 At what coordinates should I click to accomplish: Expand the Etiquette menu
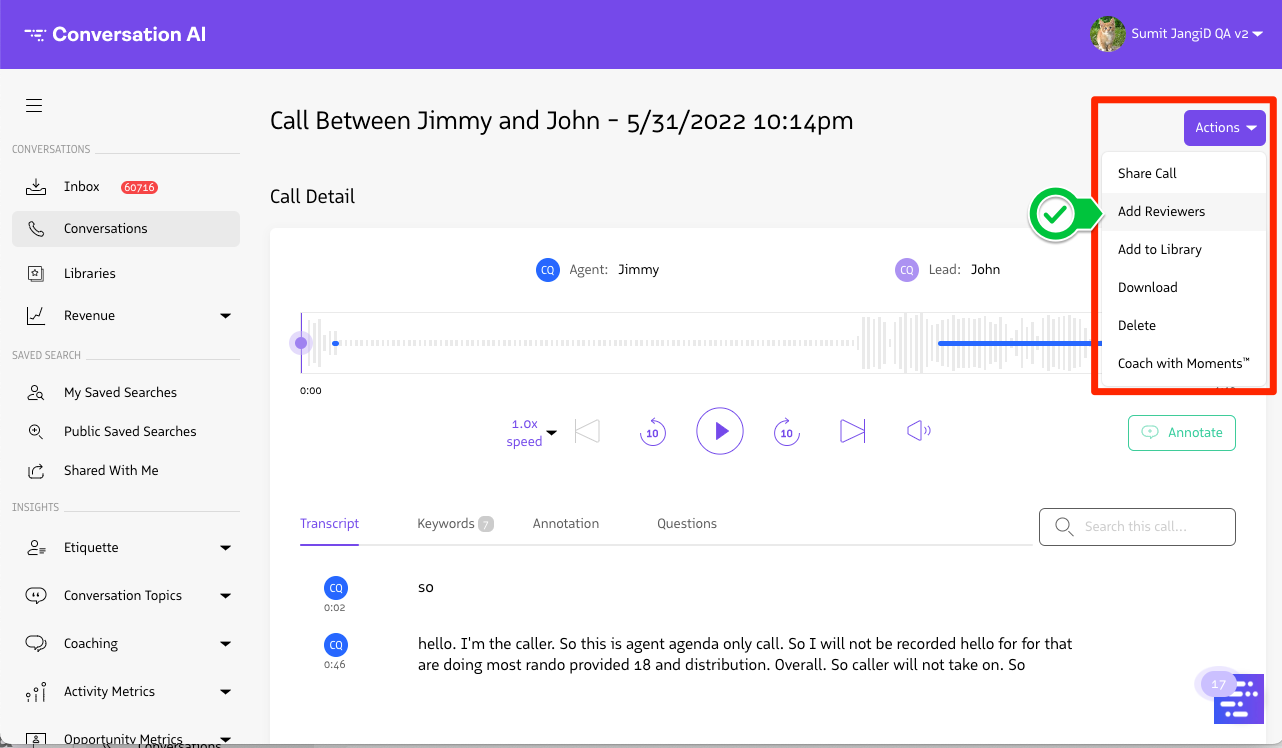[225, 548]
